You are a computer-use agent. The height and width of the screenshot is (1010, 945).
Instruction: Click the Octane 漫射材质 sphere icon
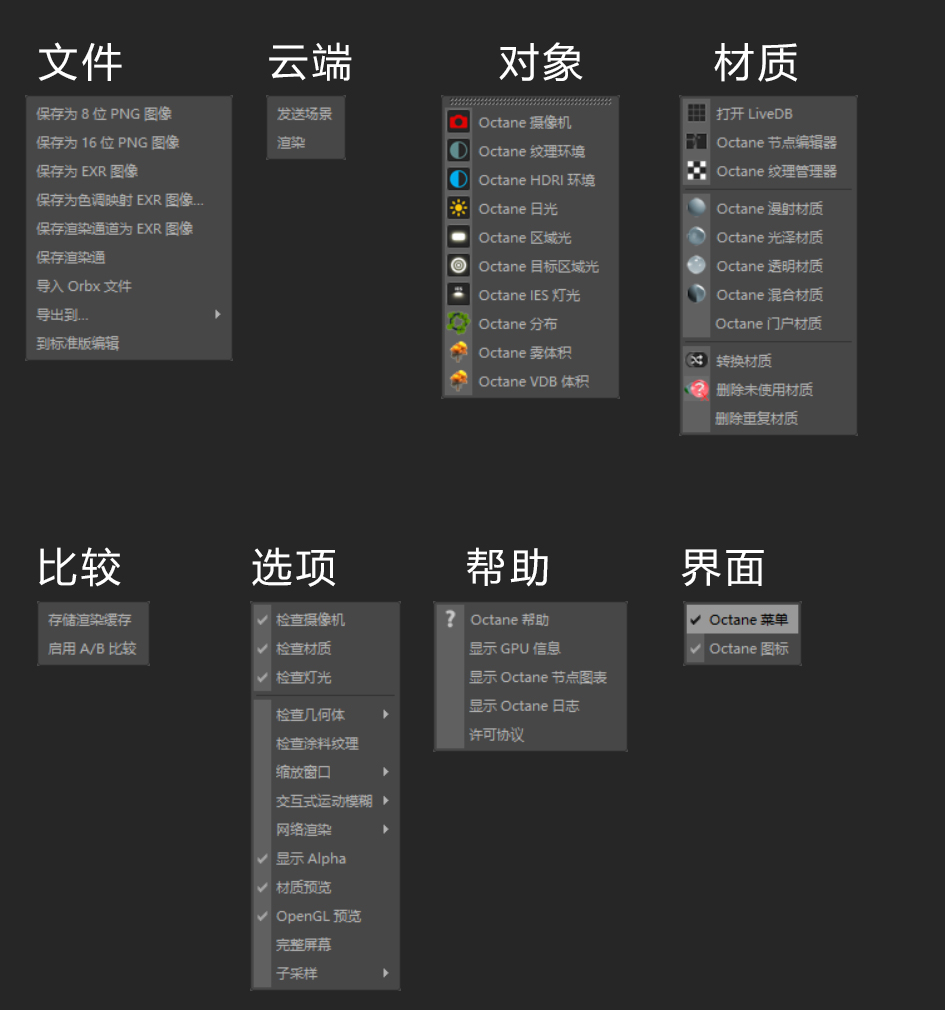pyautogui.click(x=696, y=207)
